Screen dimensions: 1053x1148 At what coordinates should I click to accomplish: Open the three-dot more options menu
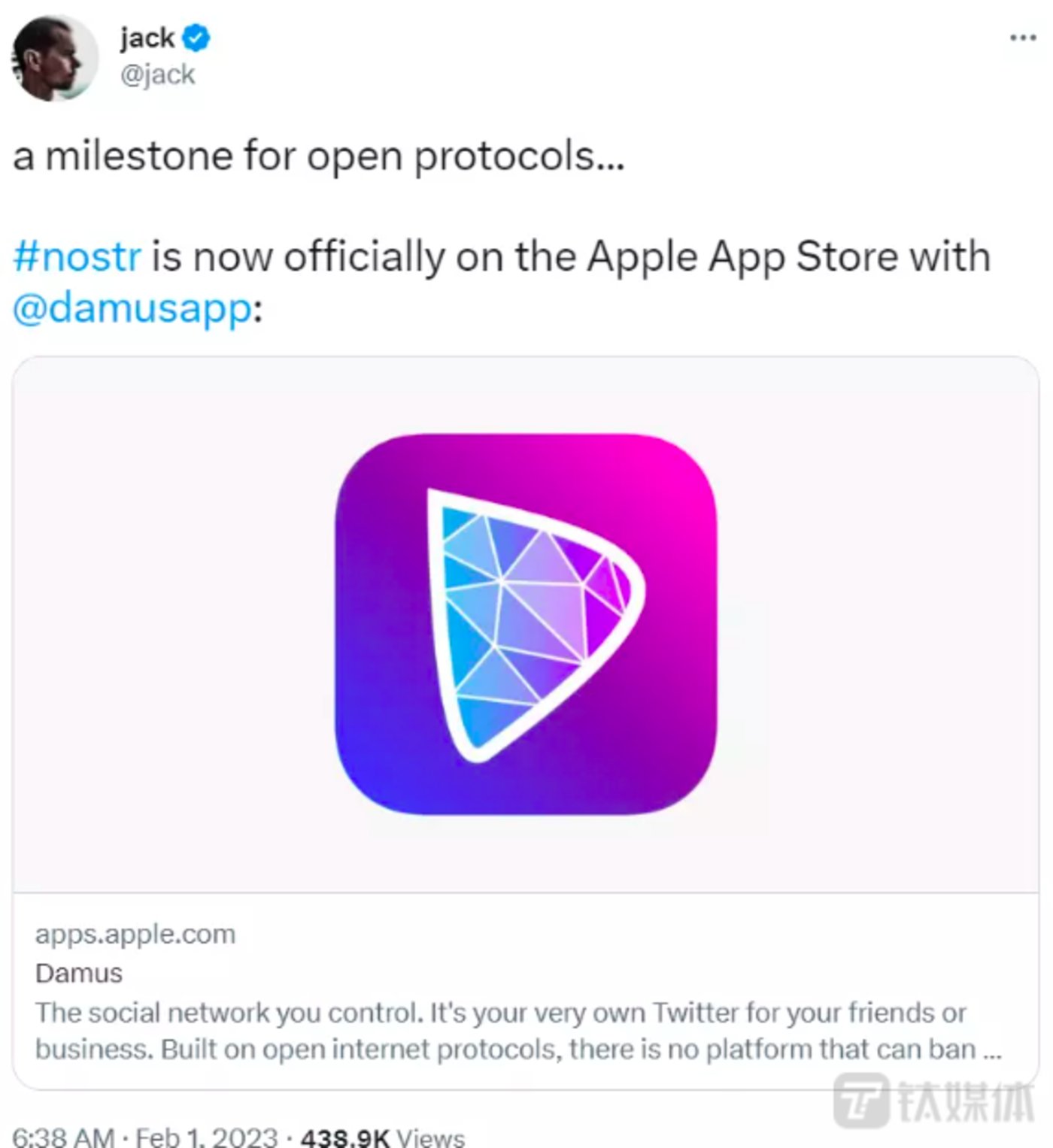[1022, 38]
